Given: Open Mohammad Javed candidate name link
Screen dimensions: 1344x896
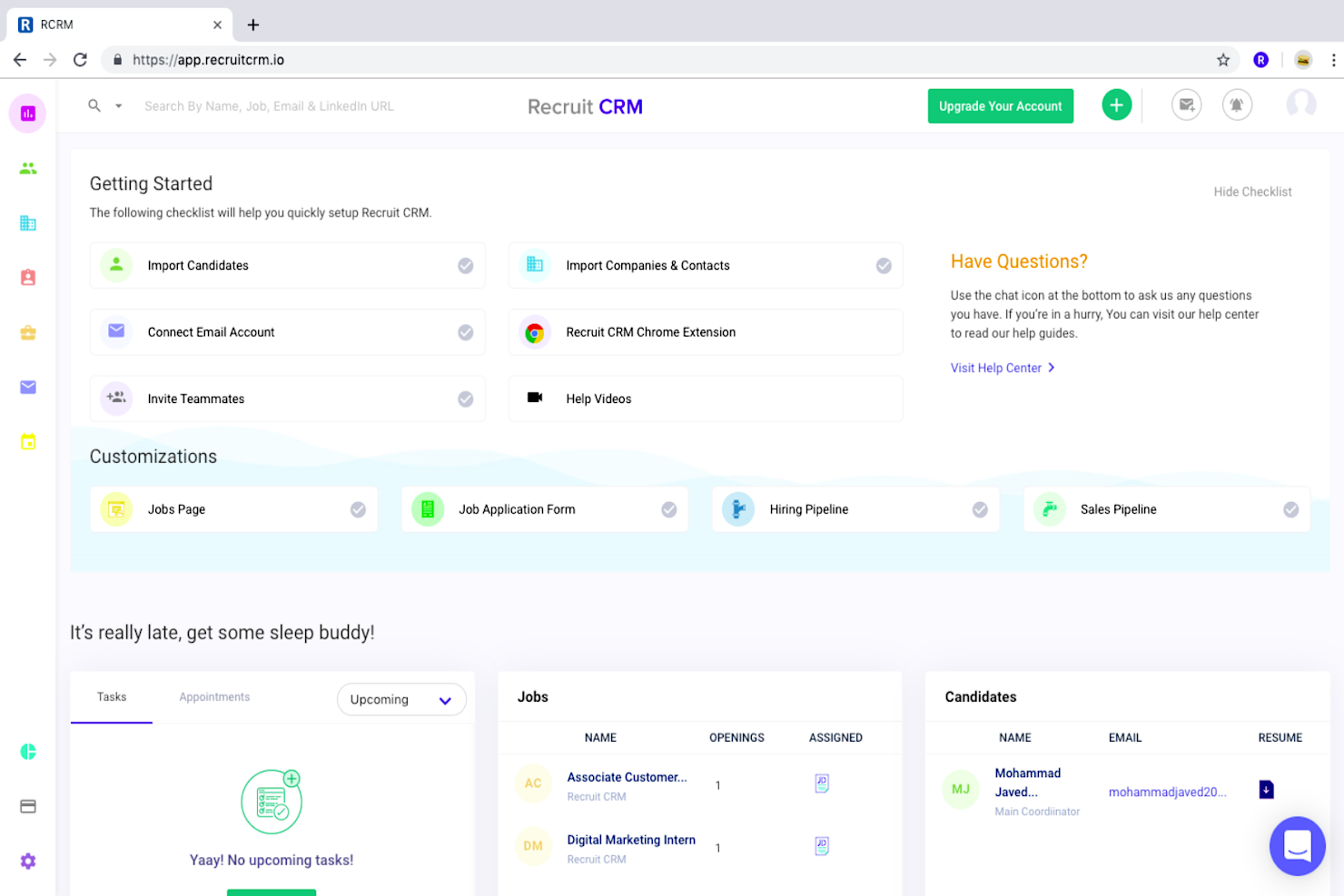Looking at the screenshot, I should [x=1028, y=783].
